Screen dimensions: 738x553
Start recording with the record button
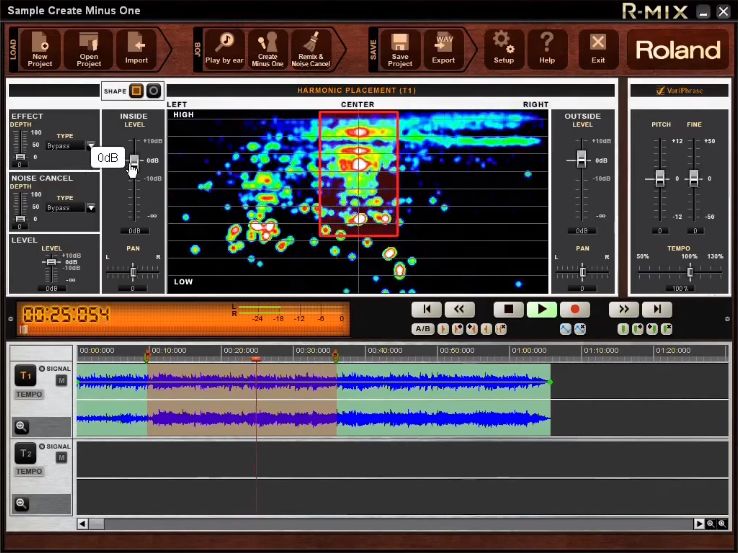[x=575, y=309]
